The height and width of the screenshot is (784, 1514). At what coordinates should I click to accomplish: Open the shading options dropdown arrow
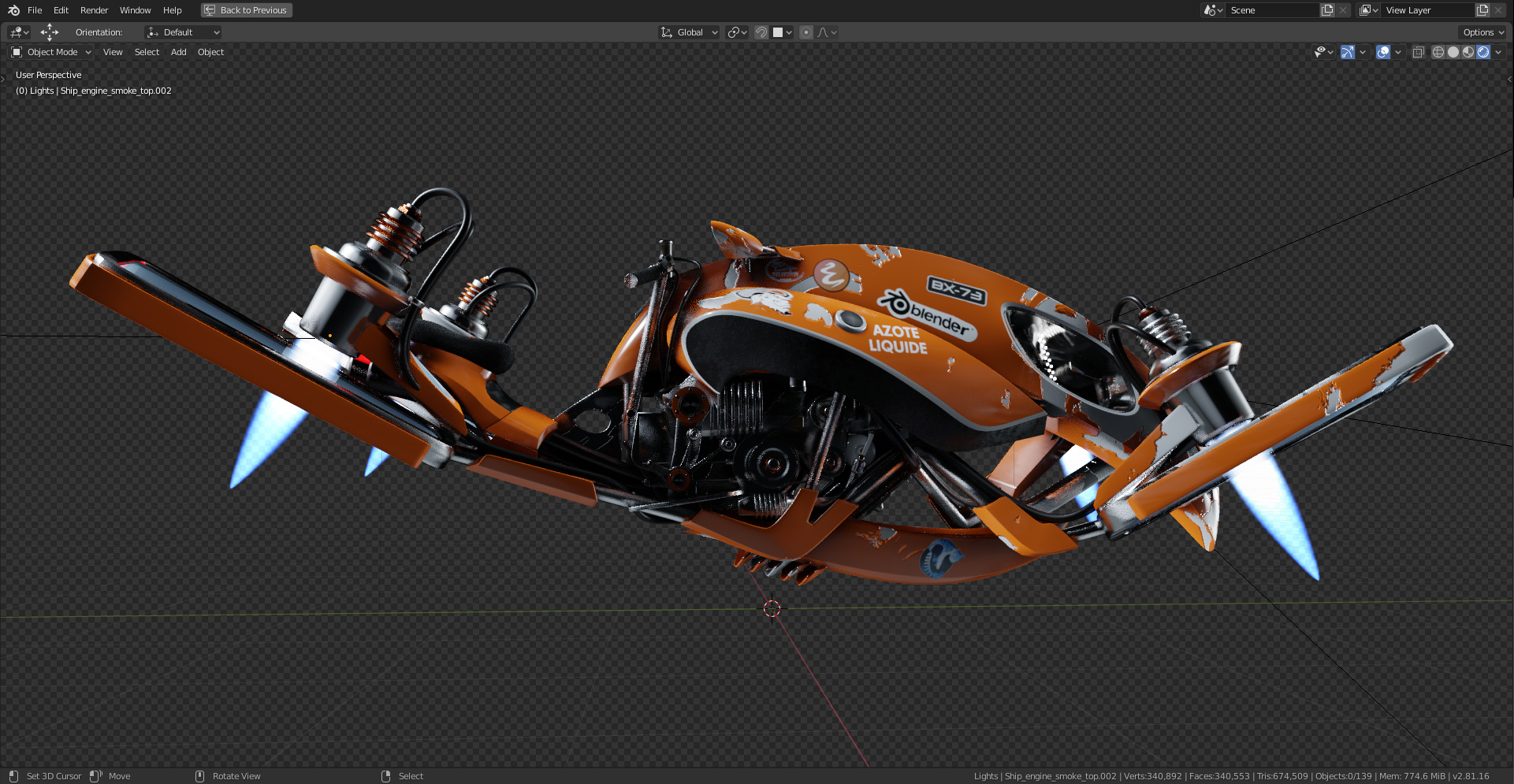1498,52
